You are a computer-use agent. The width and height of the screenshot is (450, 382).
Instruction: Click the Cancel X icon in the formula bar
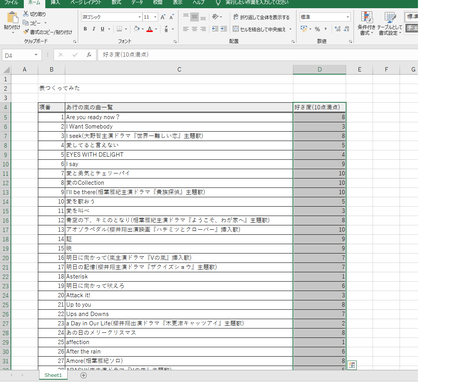pos(61,55)
